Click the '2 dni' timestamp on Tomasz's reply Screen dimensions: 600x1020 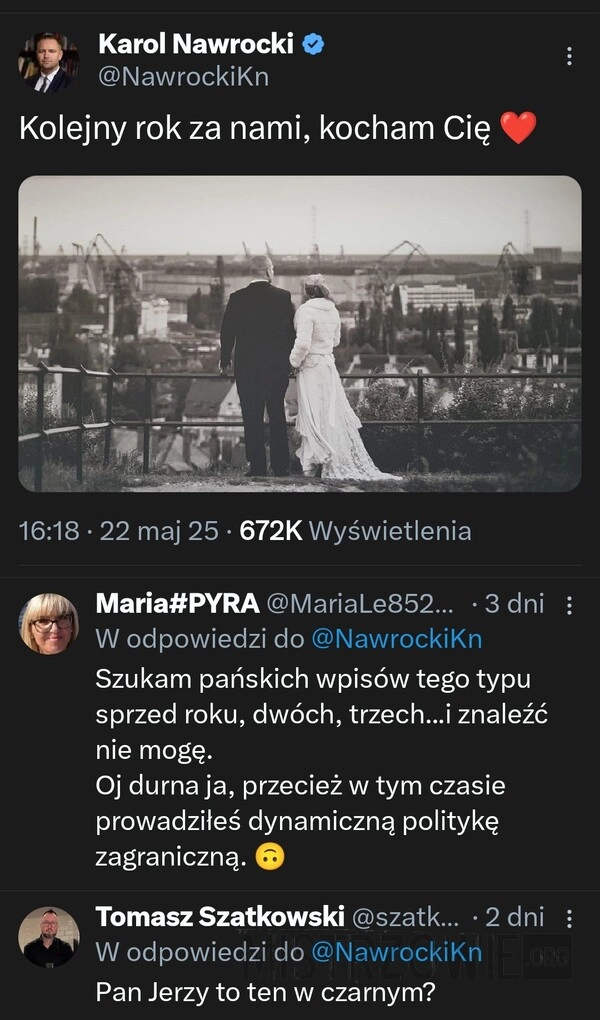[514, 916]
